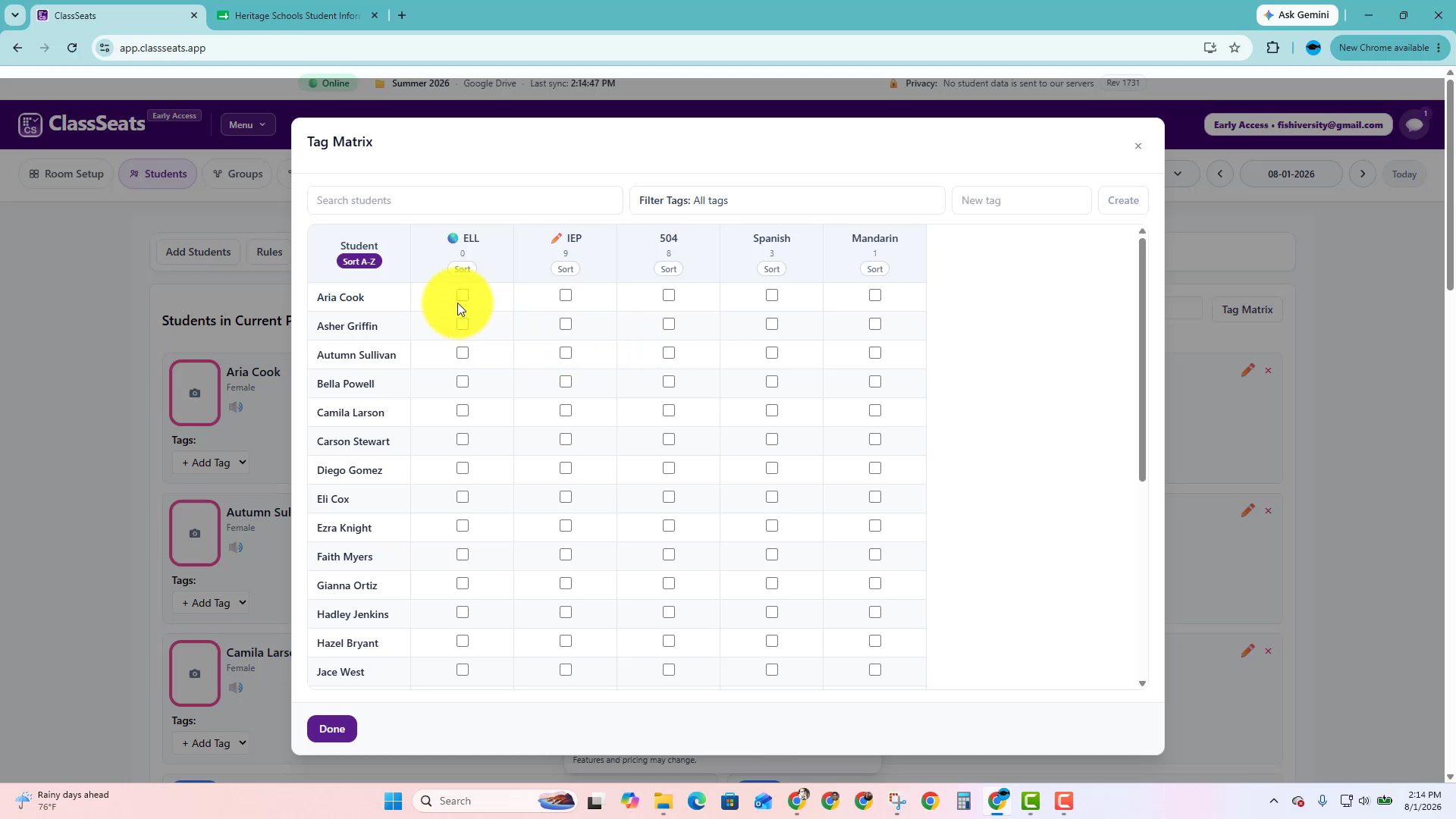Check Mandarin box for Camila Larson
The width and height of the screenshot is (1456, 819).
coord(875,410)
